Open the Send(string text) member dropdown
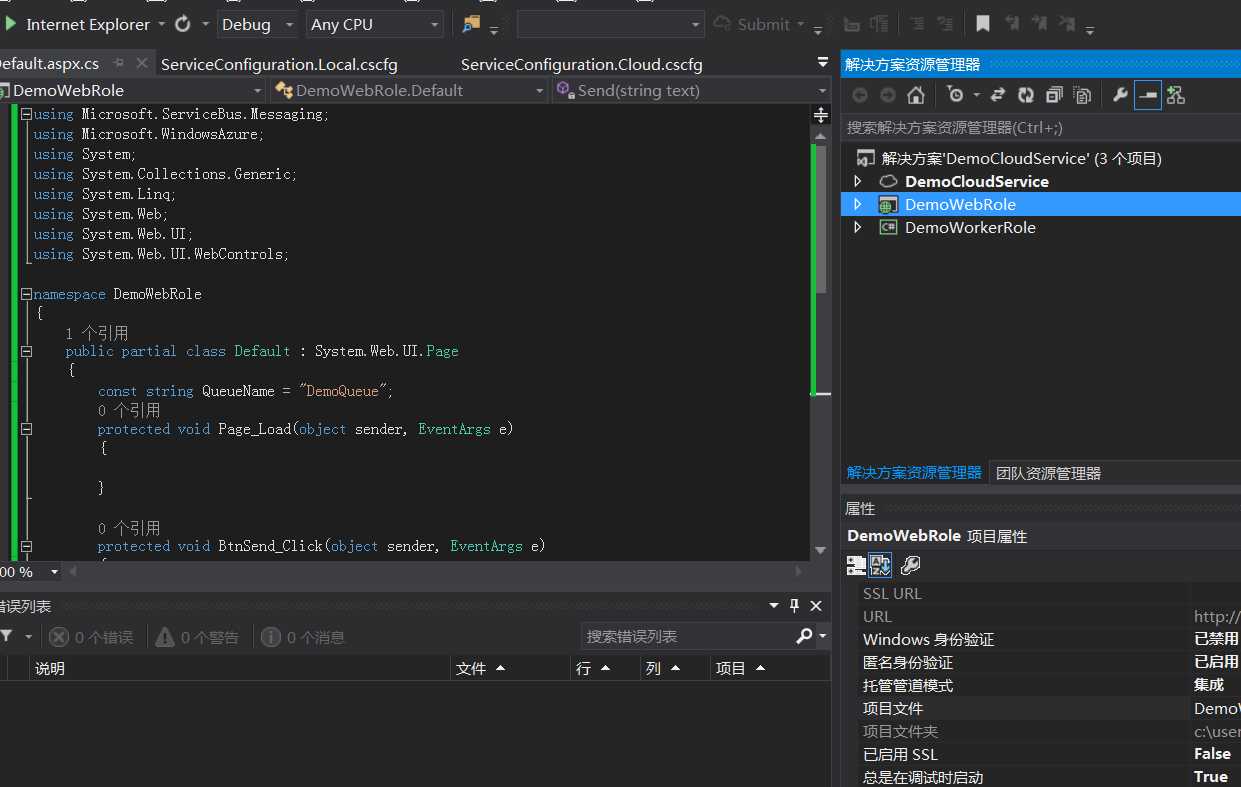The height and width of the screenshot is (787, 1241). (823, 91)
